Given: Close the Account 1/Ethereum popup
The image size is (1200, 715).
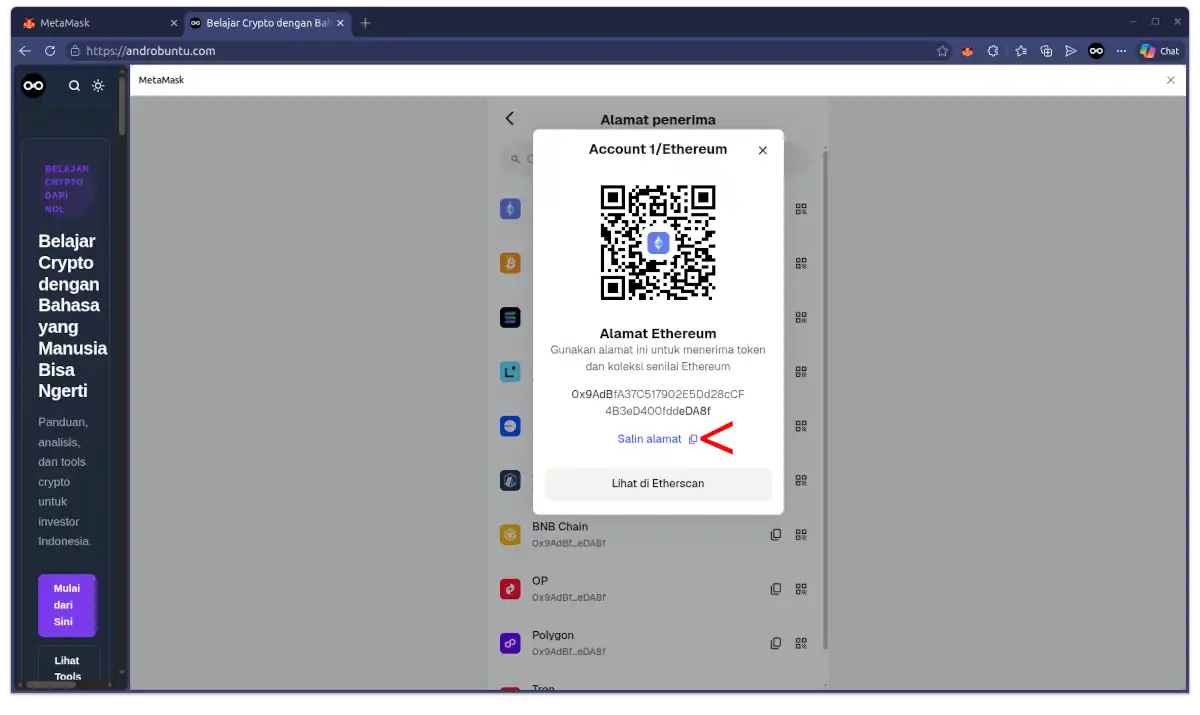Looking at the screenshot, I should pos(762,150).
